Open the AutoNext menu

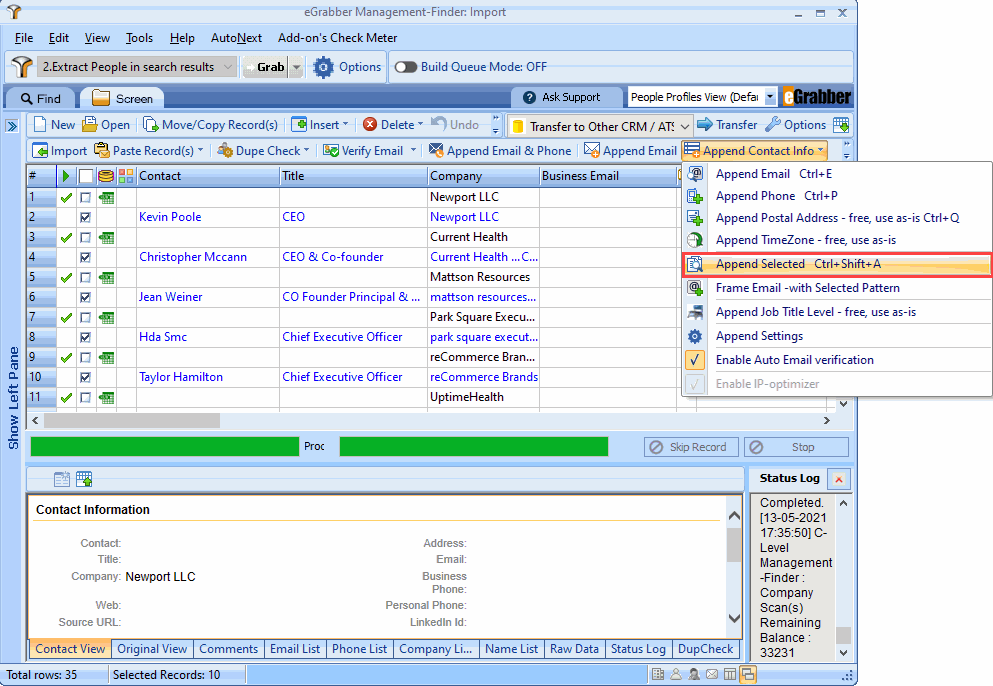pos(236,38)
